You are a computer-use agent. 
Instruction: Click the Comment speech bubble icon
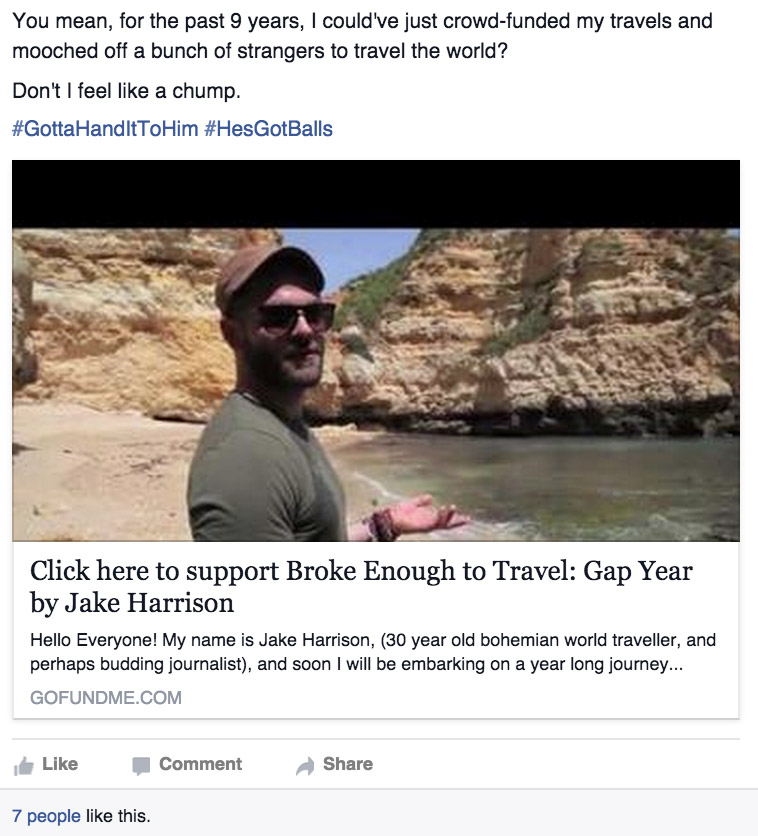tap(141, 766)
